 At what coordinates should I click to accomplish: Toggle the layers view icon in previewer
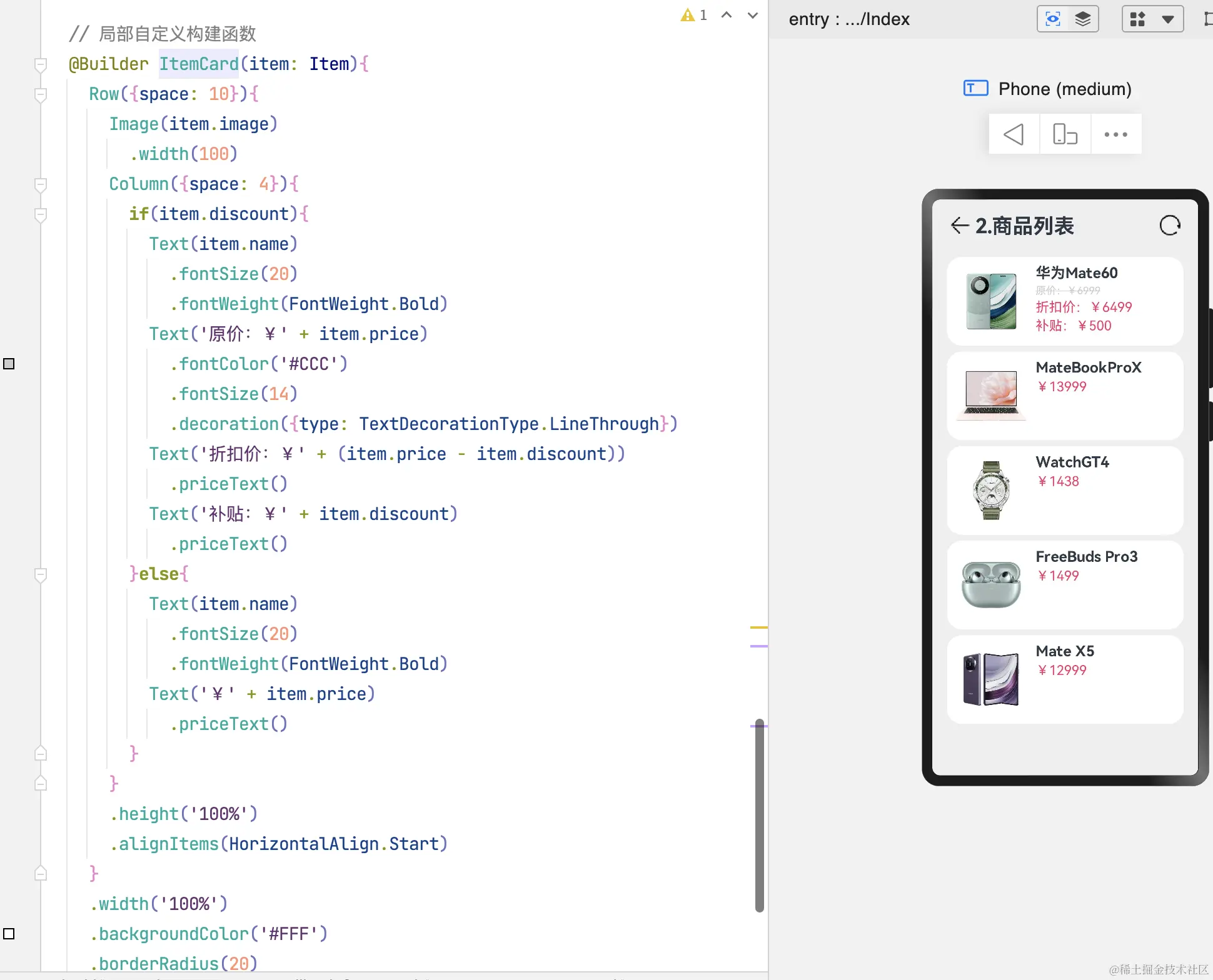coord(1083,19)
